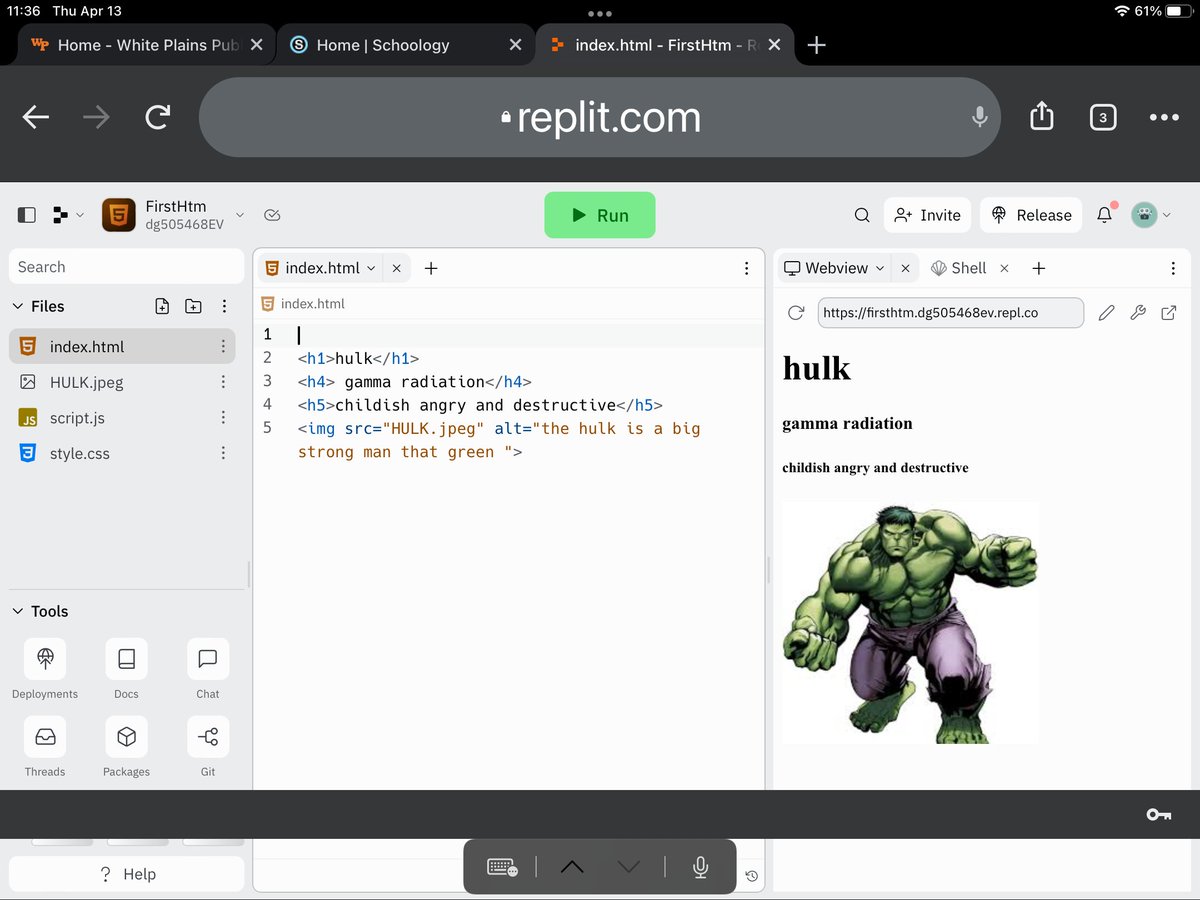Tap the dictation microphone in keyboard bar
This screenshot has height=900, width=1200.
701,867
